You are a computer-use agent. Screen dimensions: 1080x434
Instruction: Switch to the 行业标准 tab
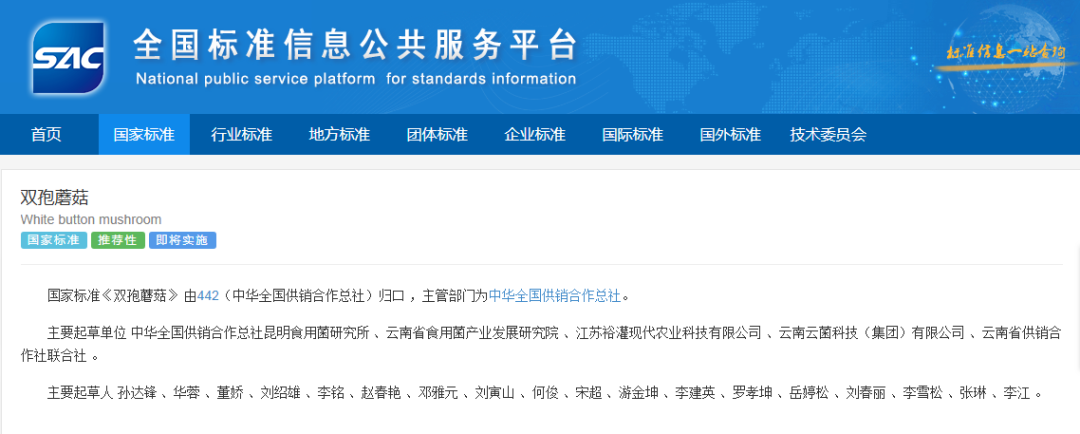pyautogui.click(x=241, y=134)
